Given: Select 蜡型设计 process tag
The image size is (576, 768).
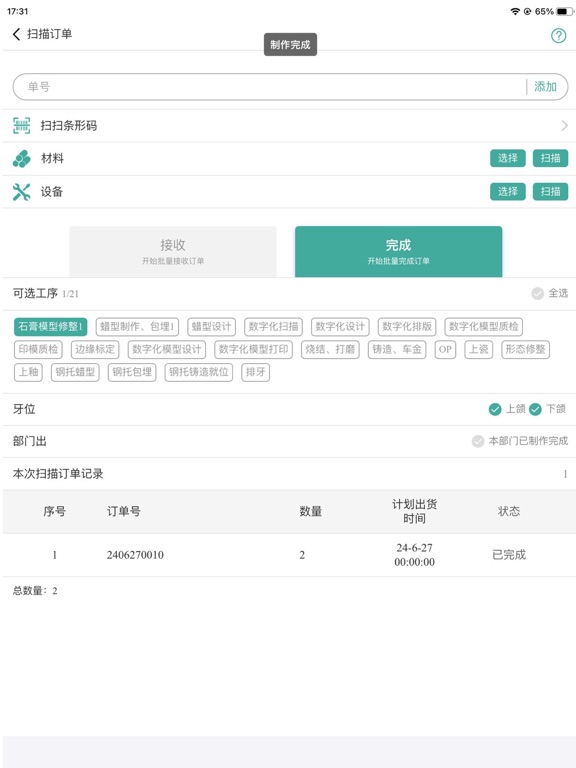Looking at the screenshot, I should click(x=212, y=327).
